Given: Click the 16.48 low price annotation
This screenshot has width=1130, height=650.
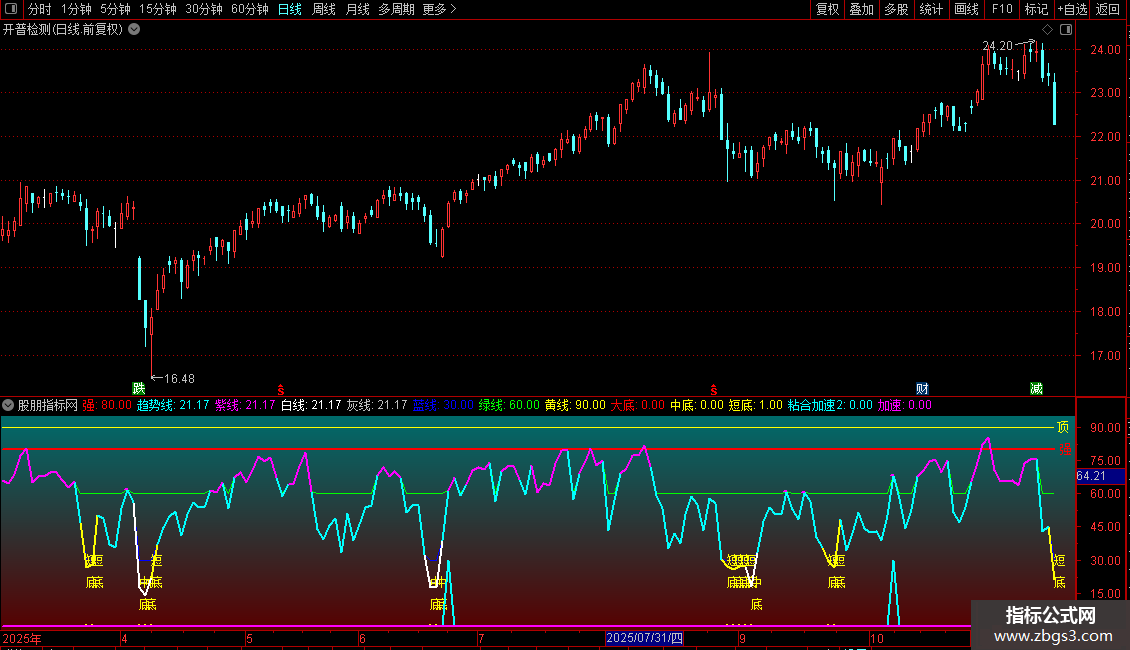Looking at the screenshot, I should pos(179,379).
